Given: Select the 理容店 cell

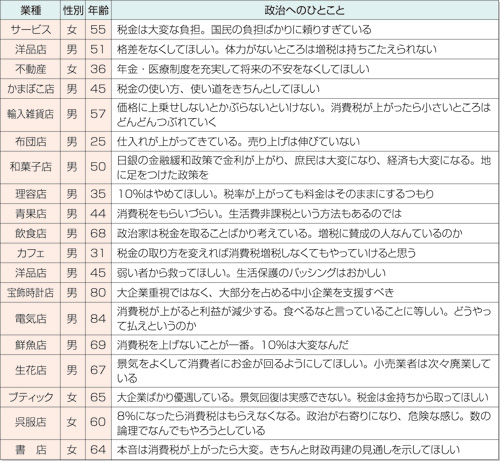Looking at the screenshot, I should (x=30, y=194).
